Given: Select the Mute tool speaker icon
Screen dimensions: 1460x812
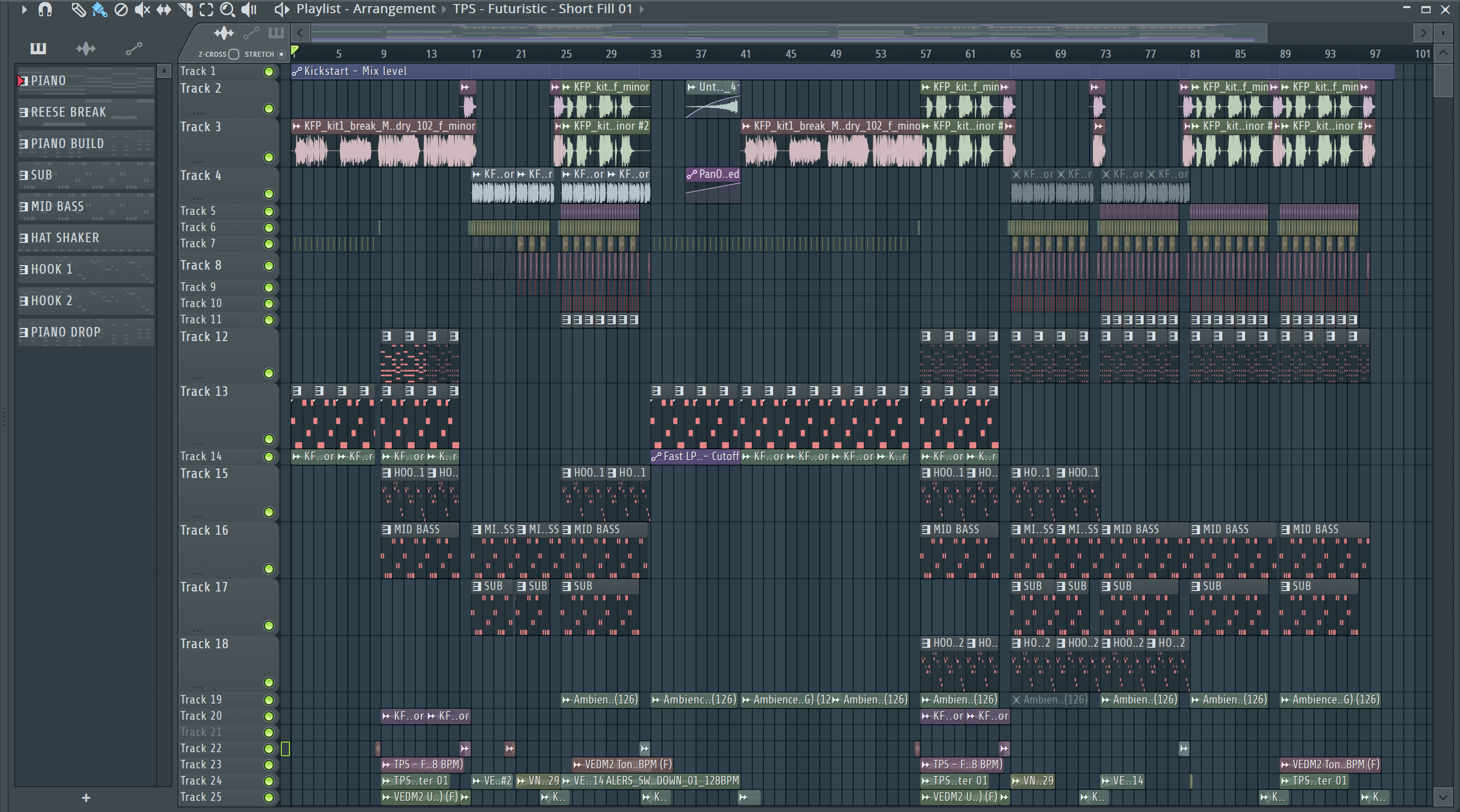Looking at the screenshot, I should pyautogui.click(x=142, y=10).
